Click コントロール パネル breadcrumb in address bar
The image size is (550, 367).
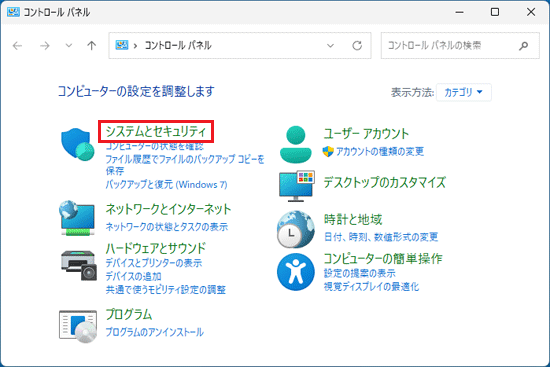(178, 46)
